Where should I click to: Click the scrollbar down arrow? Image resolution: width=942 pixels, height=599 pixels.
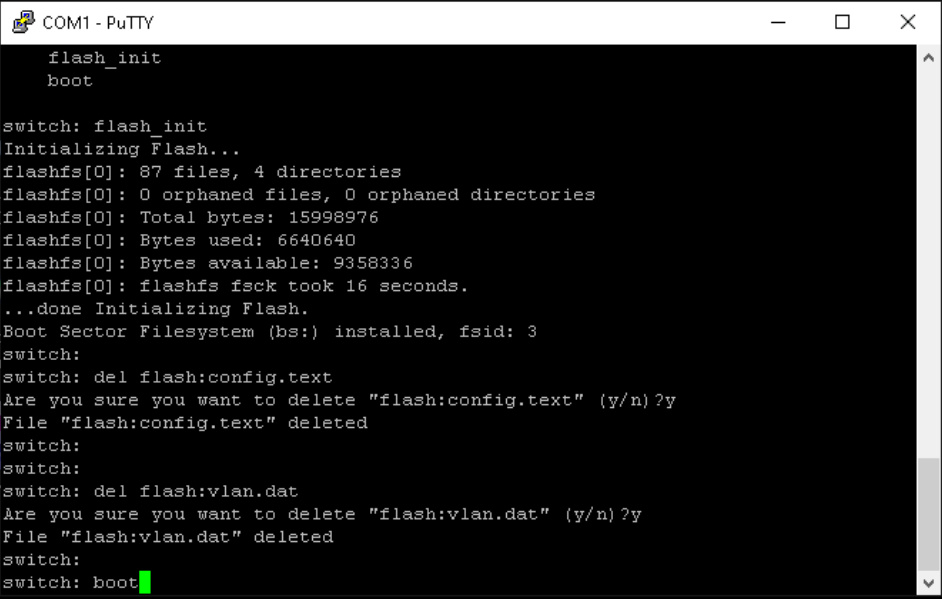(x=929, y=581)
